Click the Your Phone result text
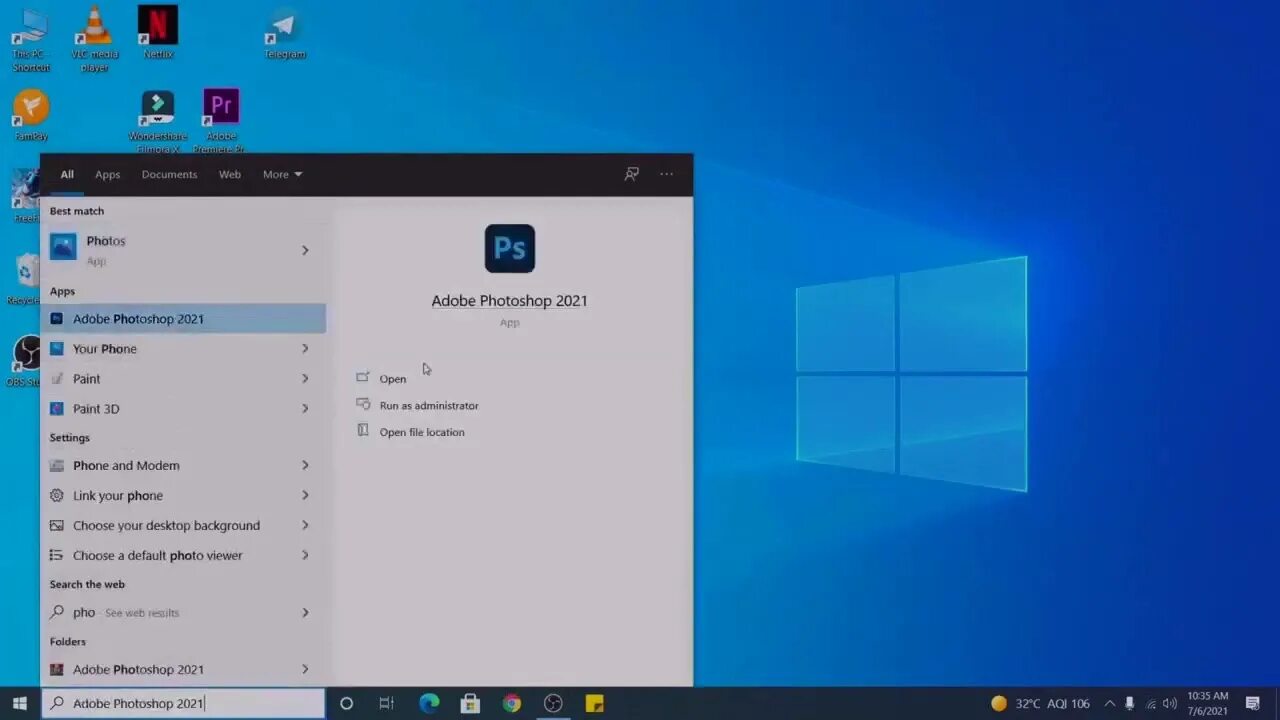Viewport: 1280px width, 720px height. [x=105, y=348]
